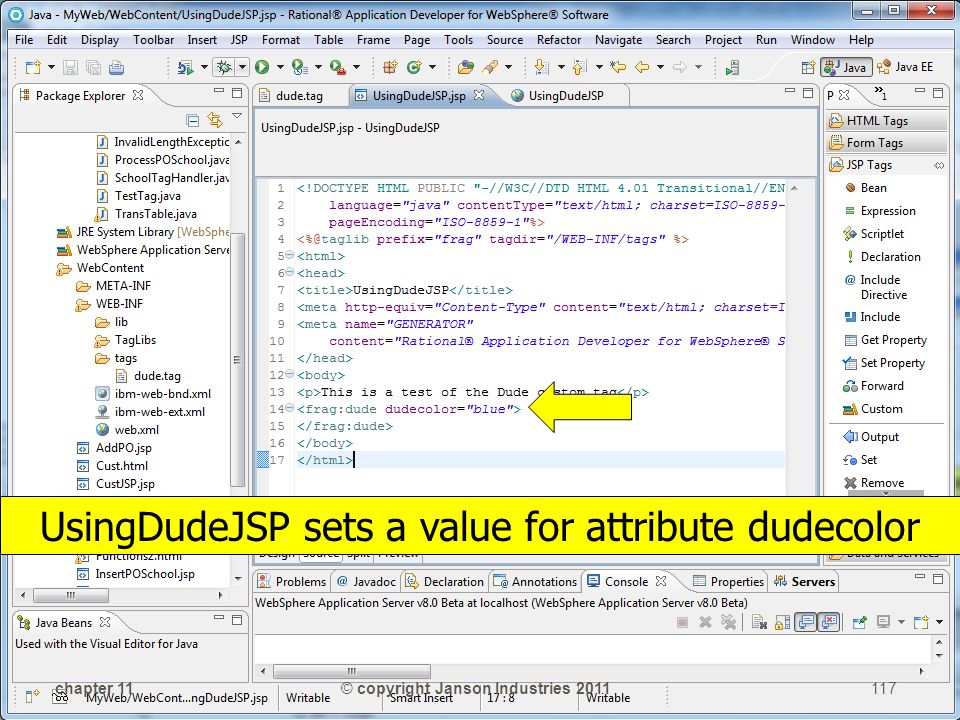This screenshot has width=960, height=720.
Task: Switch to the Servers tab
Action: 804,581
